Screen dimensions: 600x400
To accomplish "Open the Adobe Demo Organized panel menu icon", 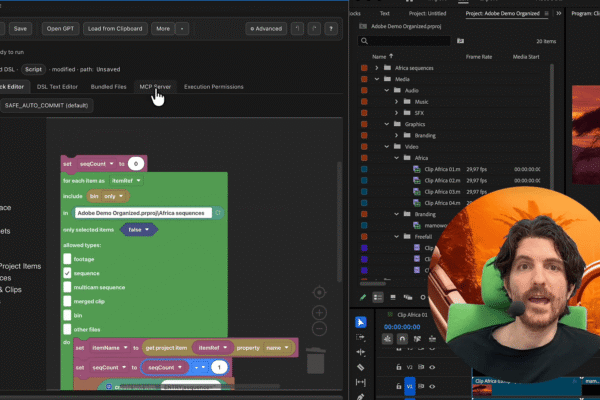I will tap(546, 13).
